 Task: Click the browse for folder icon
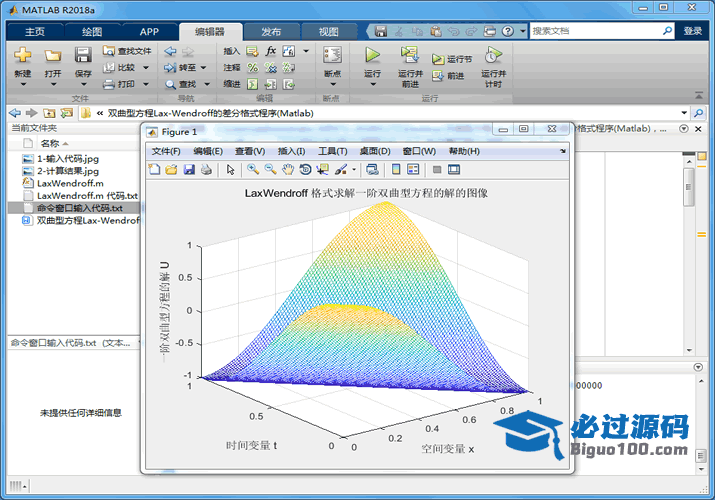pyautogui.click(x=67, y=113)
